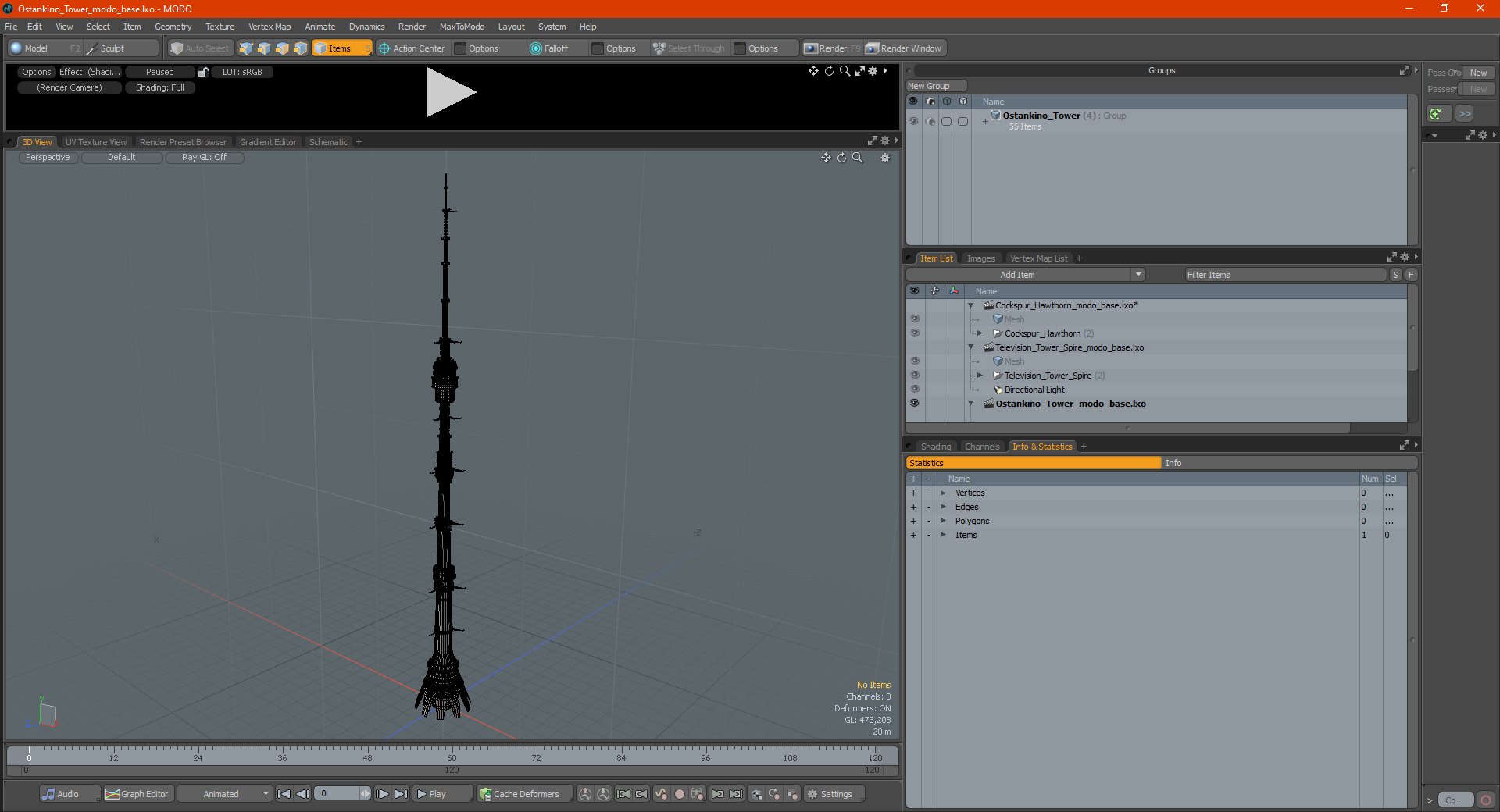Activate the Sculpt mode button
The height and width of the screenshot is (812, 1500).
(112, 48)
